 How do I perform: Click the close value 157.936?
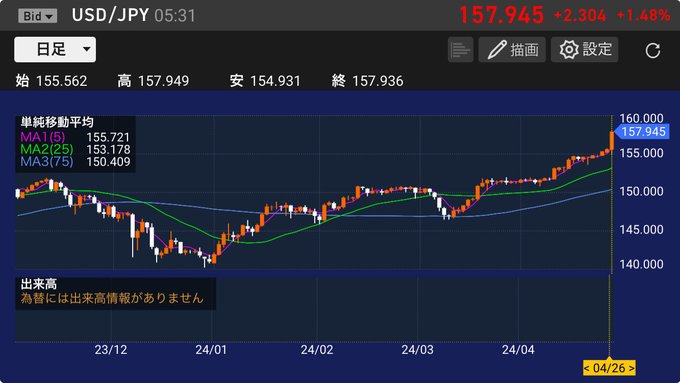pyautogui.click(x=378, y=81)
